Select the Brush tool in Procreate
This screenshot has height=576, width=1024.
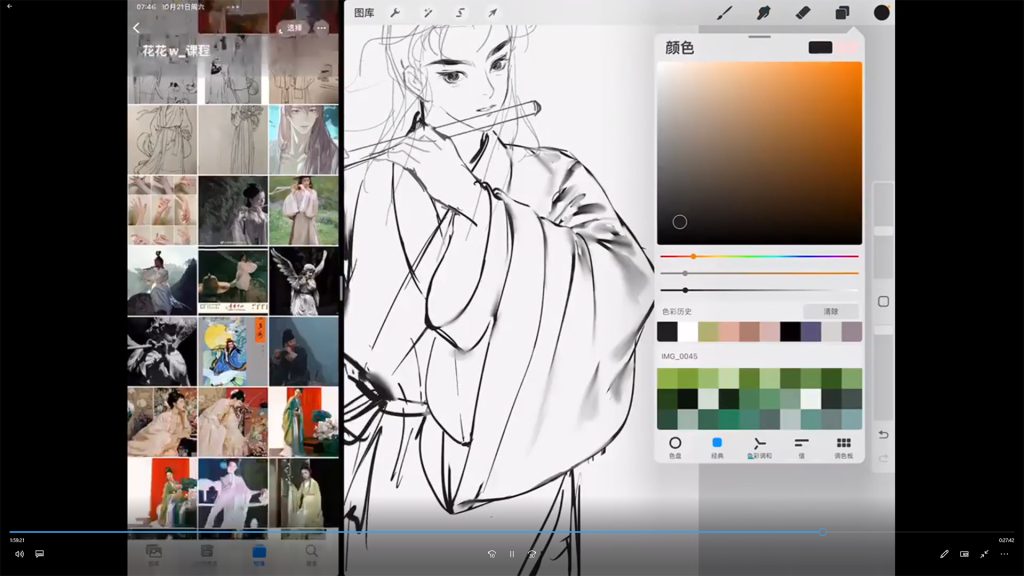726,13
